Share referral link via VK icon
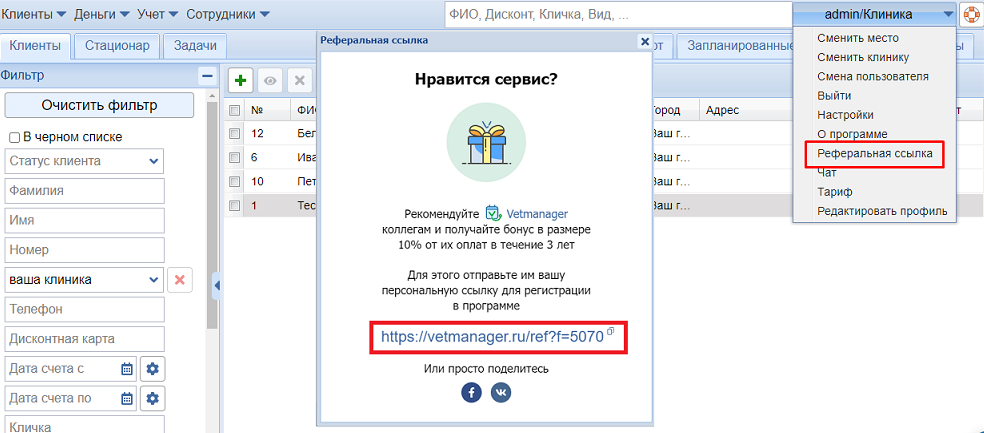Screen dimensions: 984x433 click(x=501, y=393)
